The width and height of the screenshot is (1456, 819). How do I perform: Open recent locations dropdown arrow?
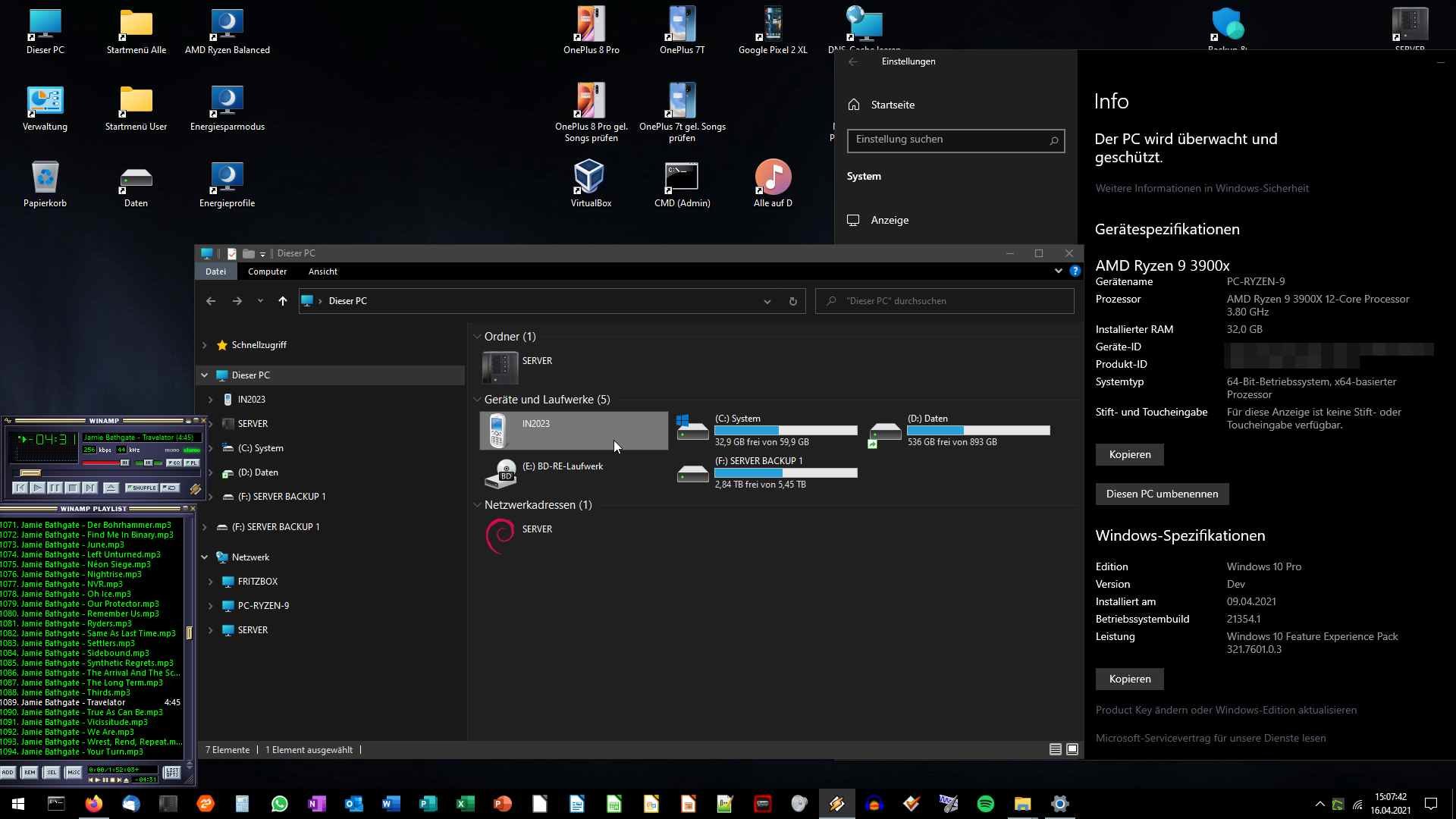tap(260, 301)
